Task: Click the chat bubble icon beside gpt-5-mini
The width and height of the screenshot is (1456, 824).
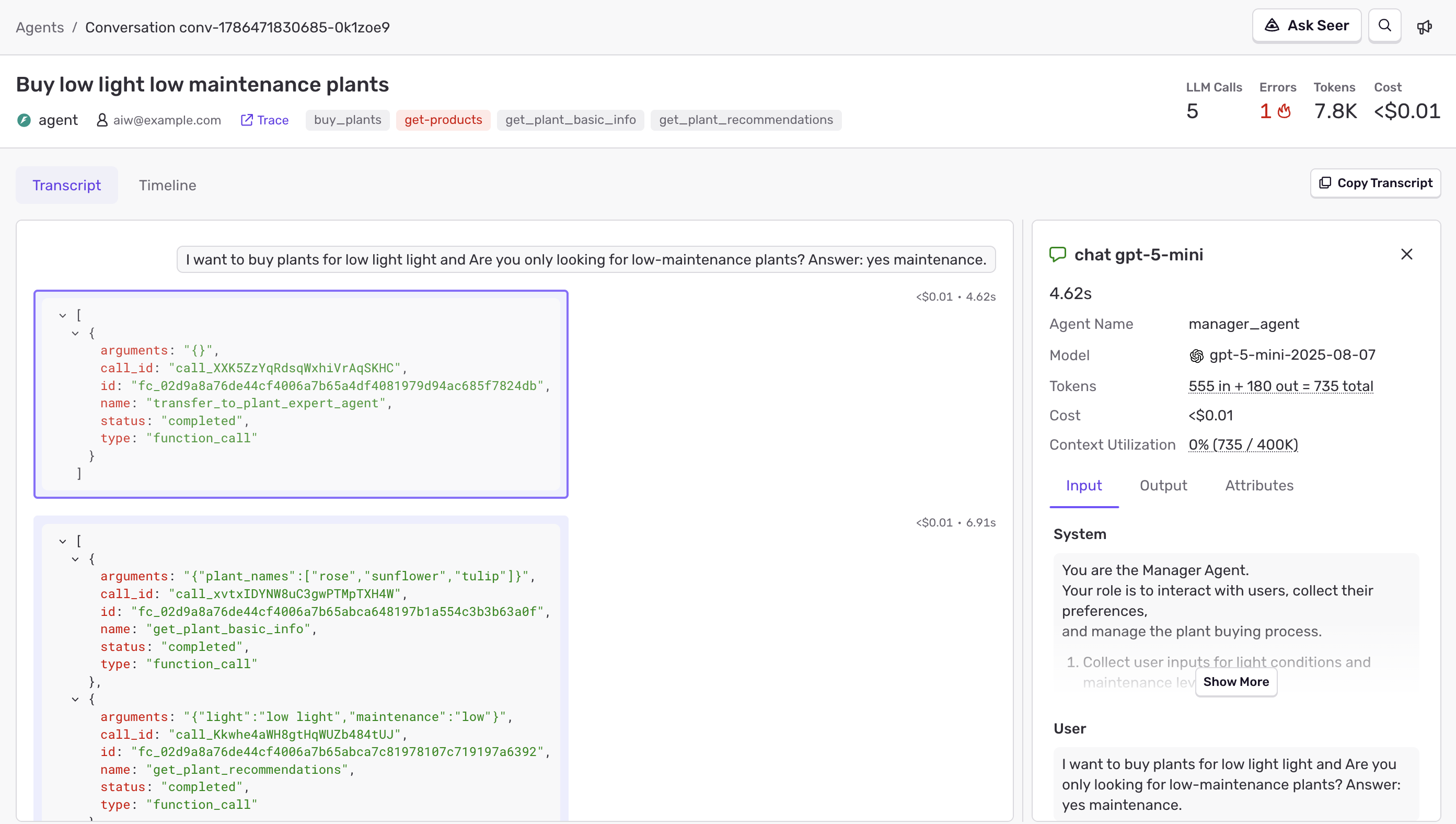Action: click(x=1057, y=254)
